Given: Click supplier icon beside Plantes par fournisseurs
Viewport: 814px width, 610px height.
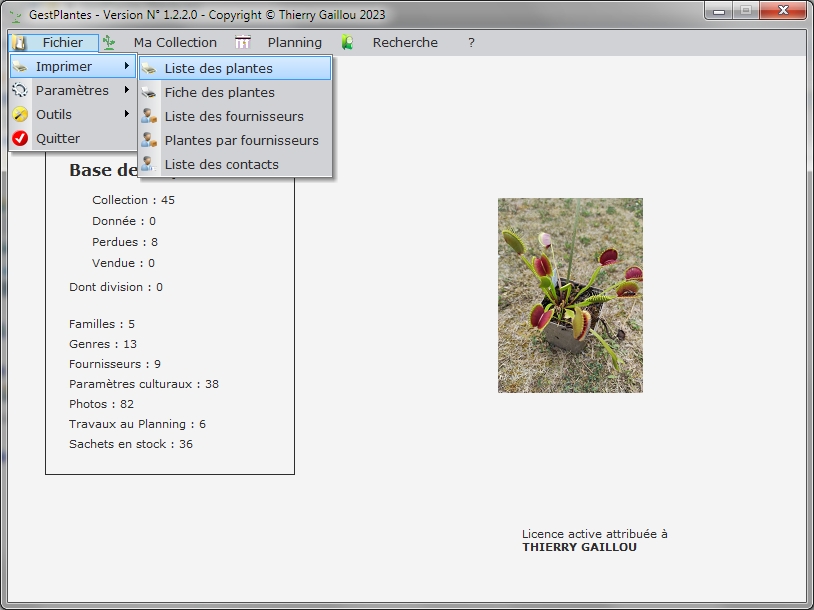Looking at the screenshot, I should (x=149, y=140).
